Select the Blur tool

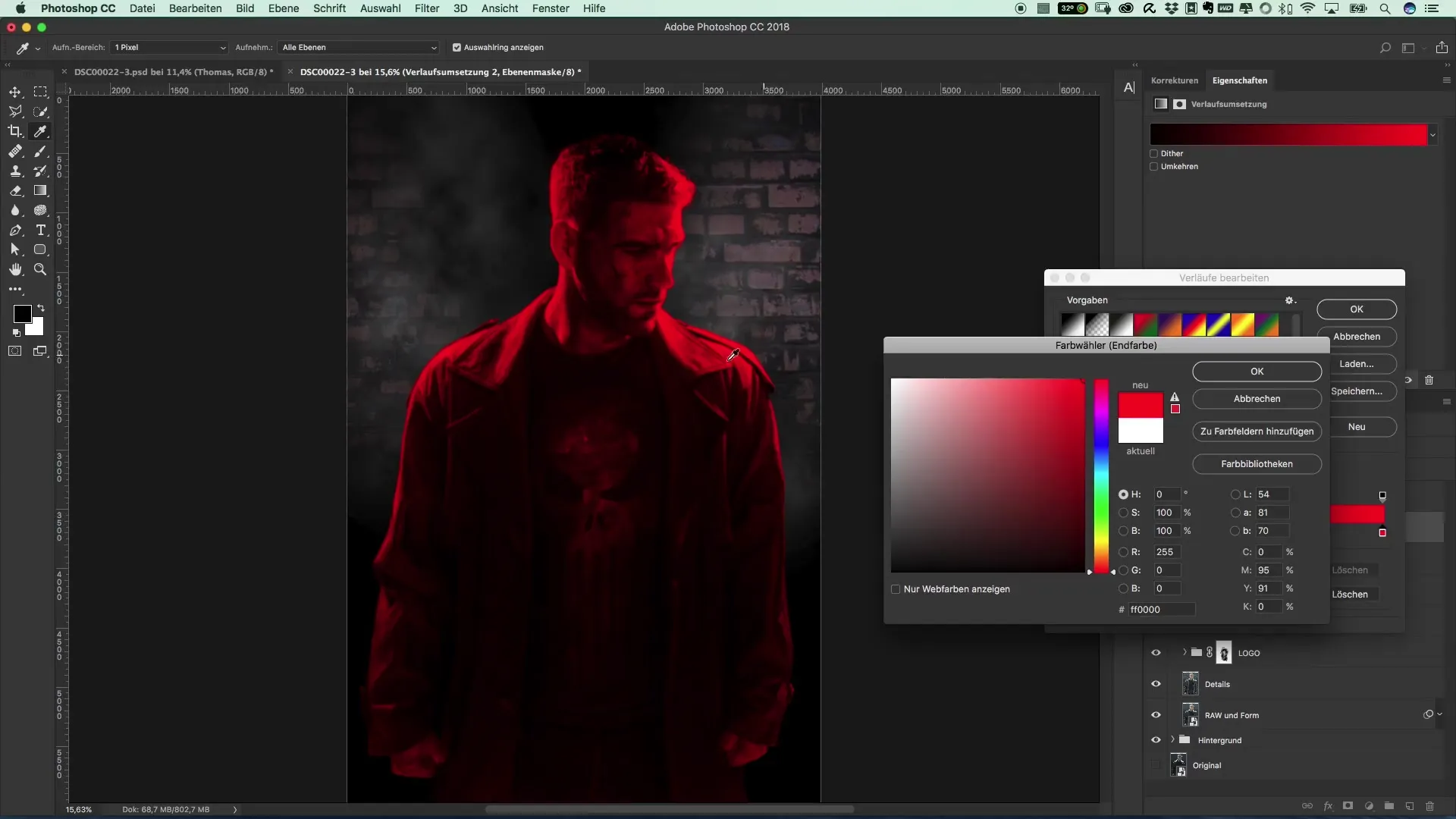[15, 210]
